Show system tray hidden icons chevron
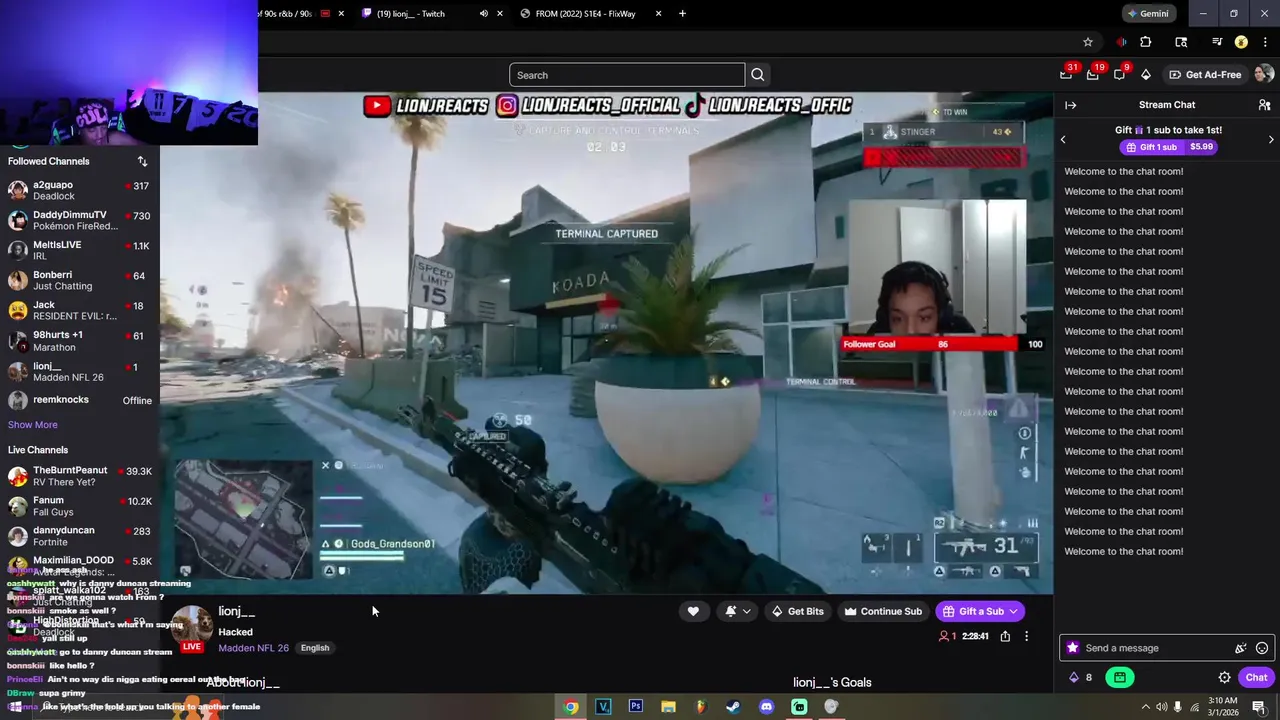The width and height of the screenshot is (1280, 720). click(x=1146, y=706)
